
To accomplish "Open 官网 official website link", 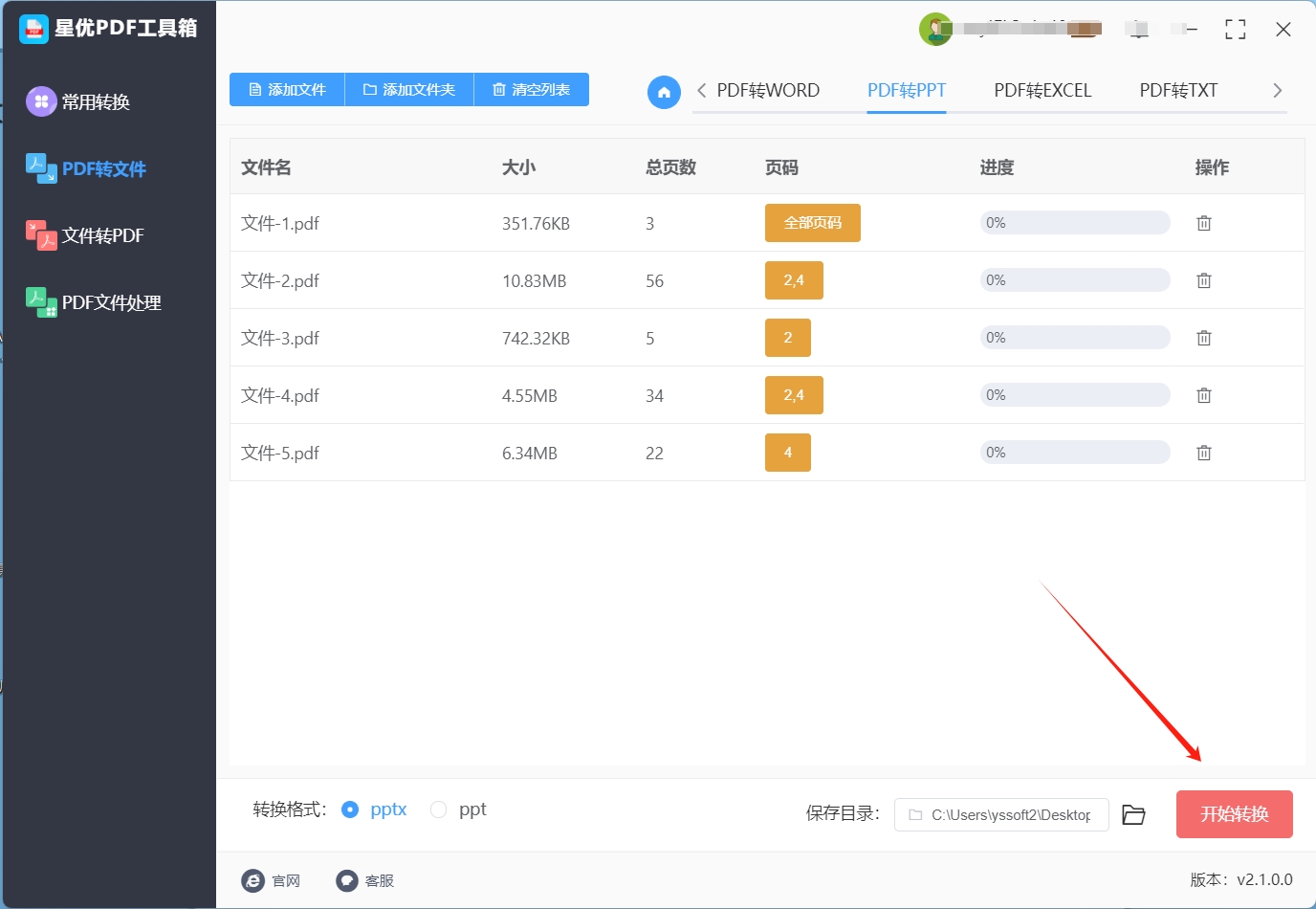I will coord(272,880).
